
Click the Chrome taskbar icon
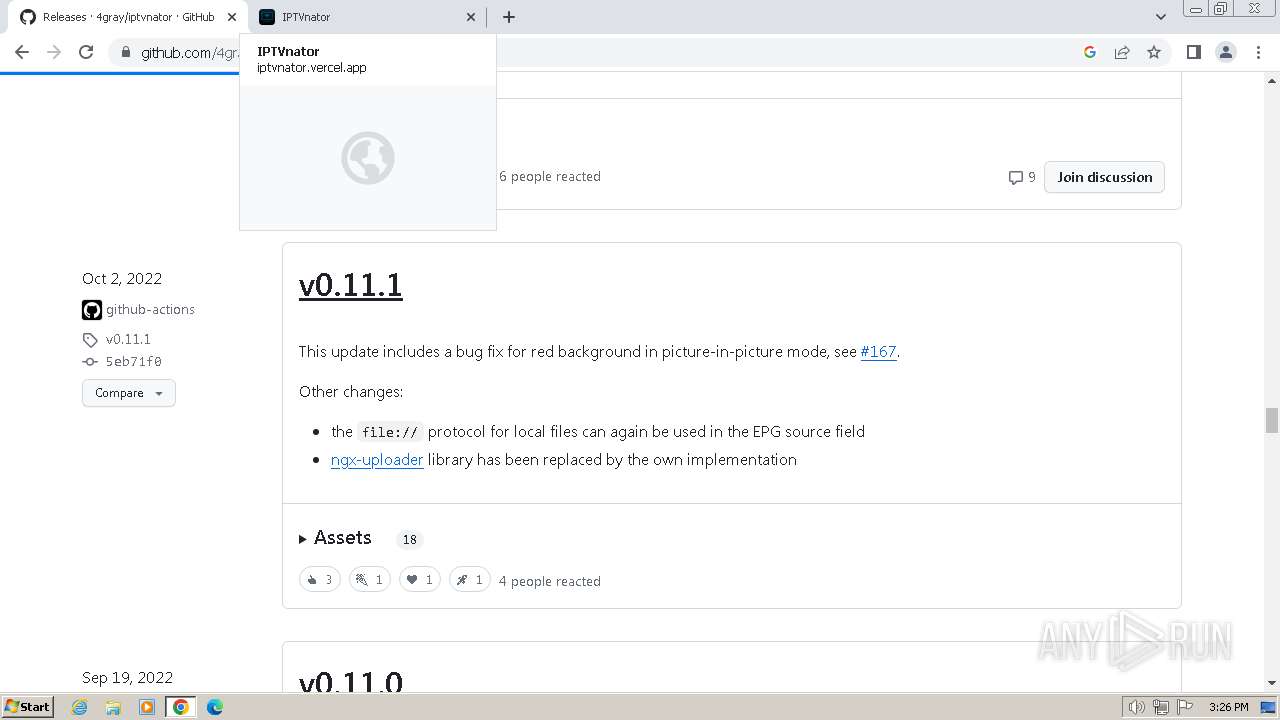pos(181,707)
